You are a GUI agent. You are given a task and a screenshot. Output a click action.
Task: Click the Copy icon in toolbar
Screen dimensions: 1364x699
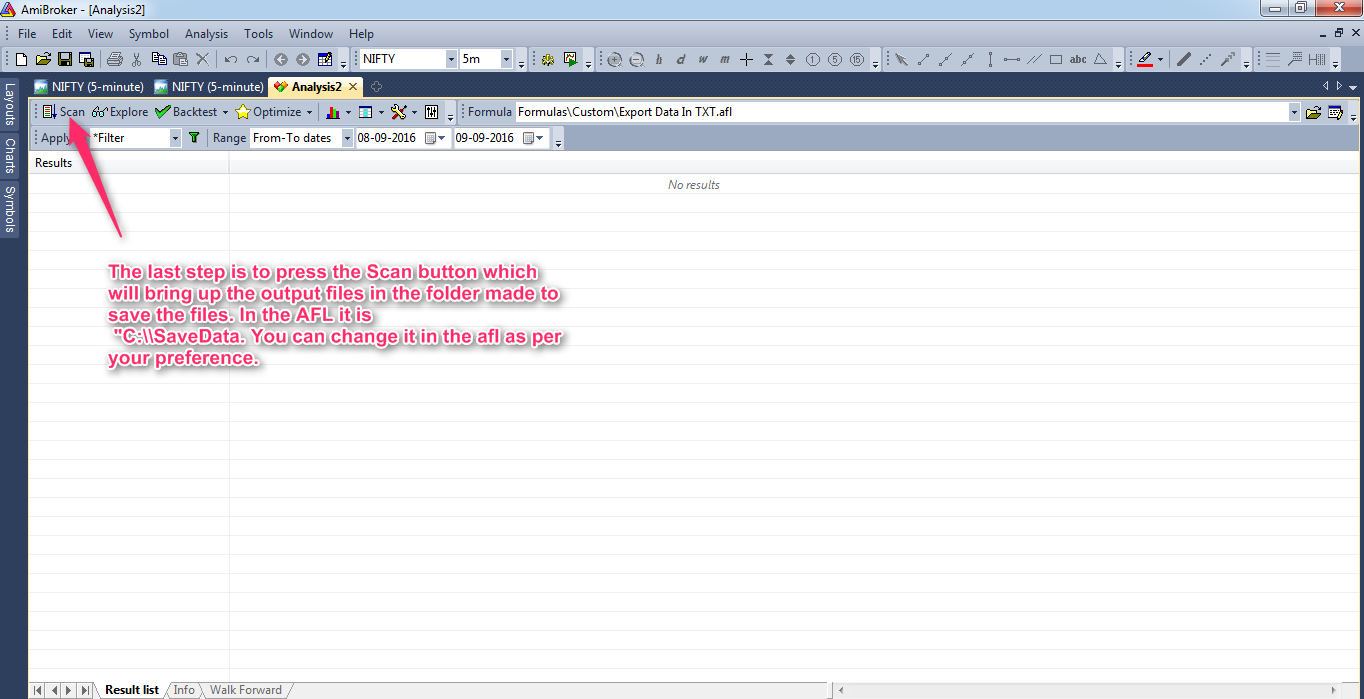159,59
